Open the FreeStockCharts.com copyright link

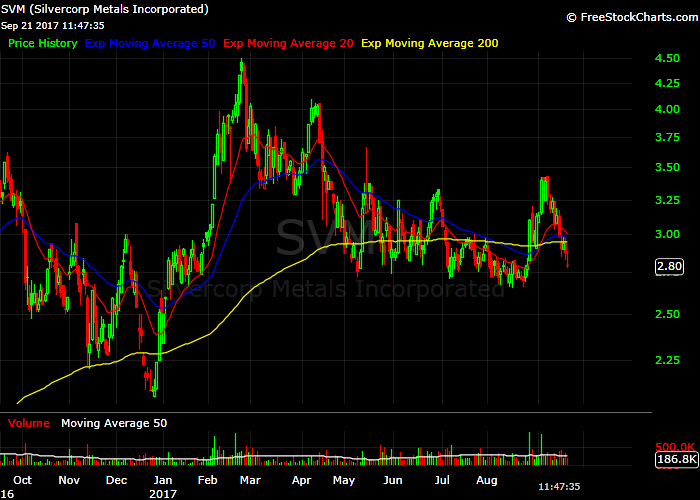click(x=632, y=17)
